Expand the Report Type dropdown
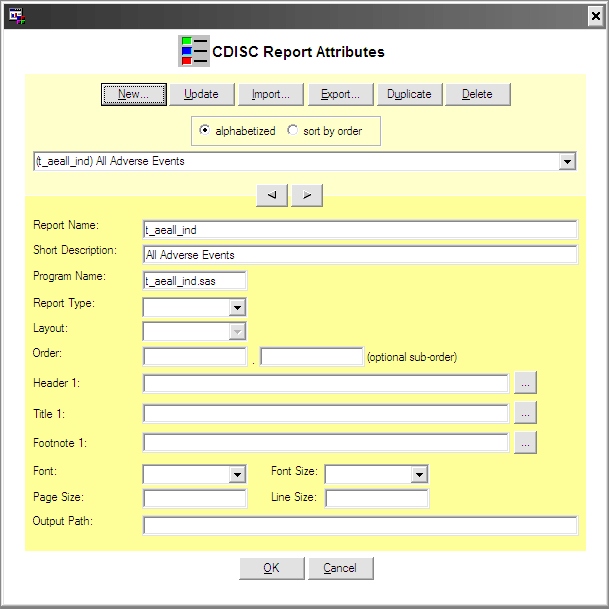The height and width of the screenshot is (609, 609). (237, 308)
